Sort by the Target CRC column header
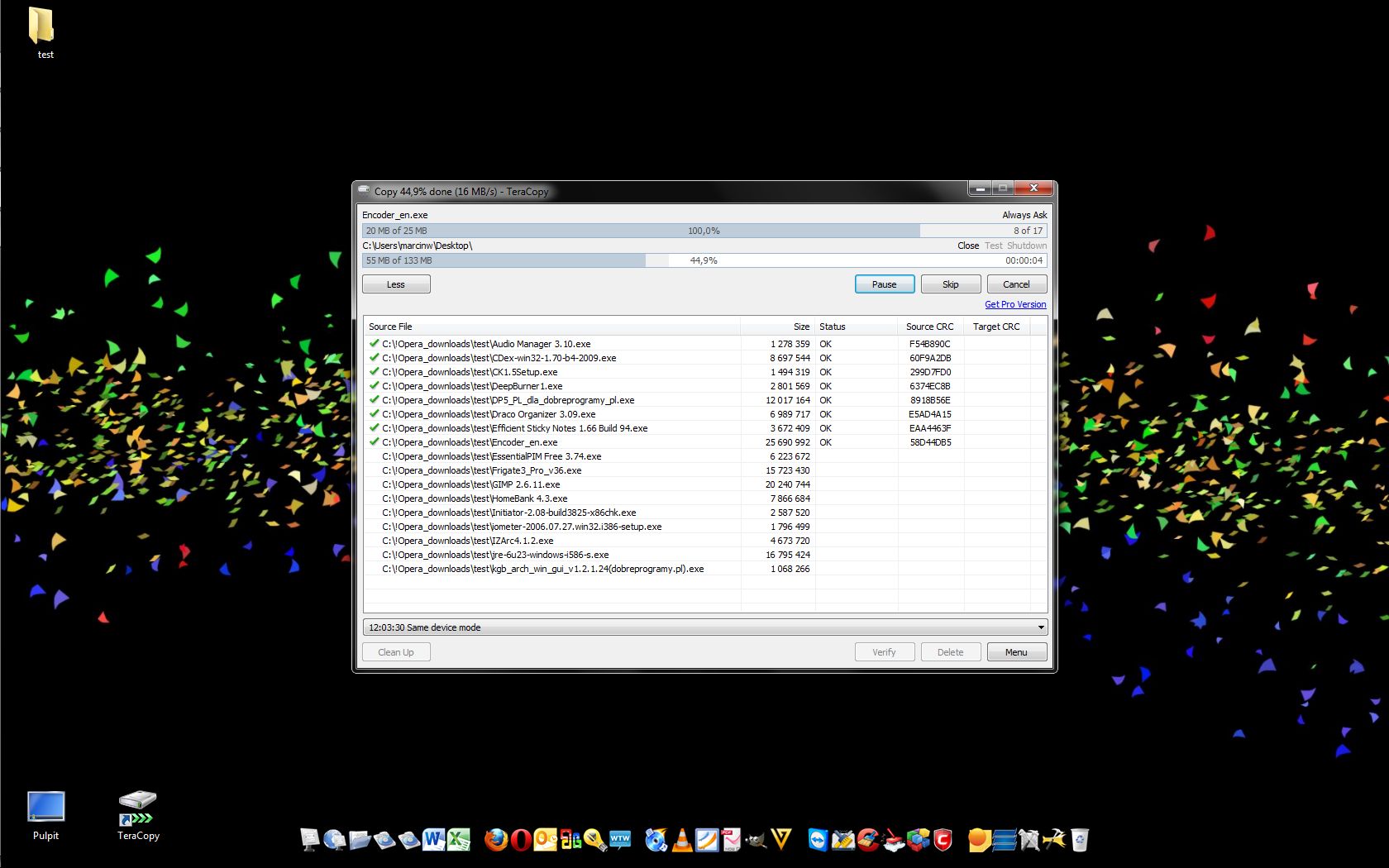 (996, 327)
